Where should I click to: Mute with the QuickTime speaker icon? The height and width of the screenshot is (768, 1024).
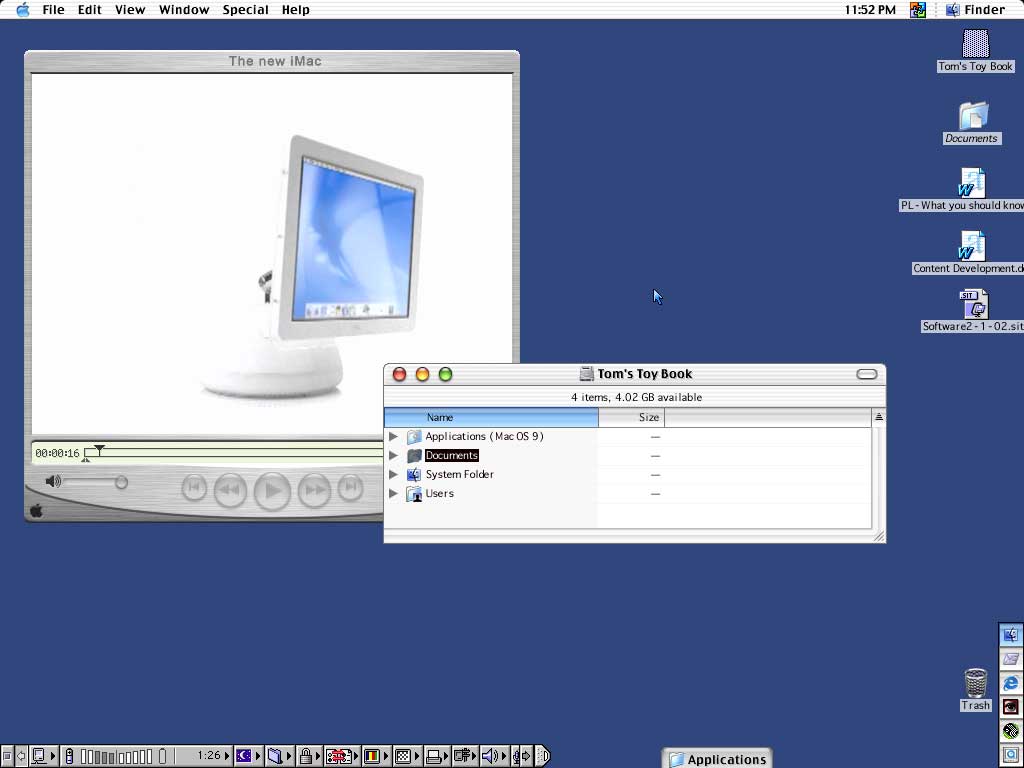pos(53,482)
